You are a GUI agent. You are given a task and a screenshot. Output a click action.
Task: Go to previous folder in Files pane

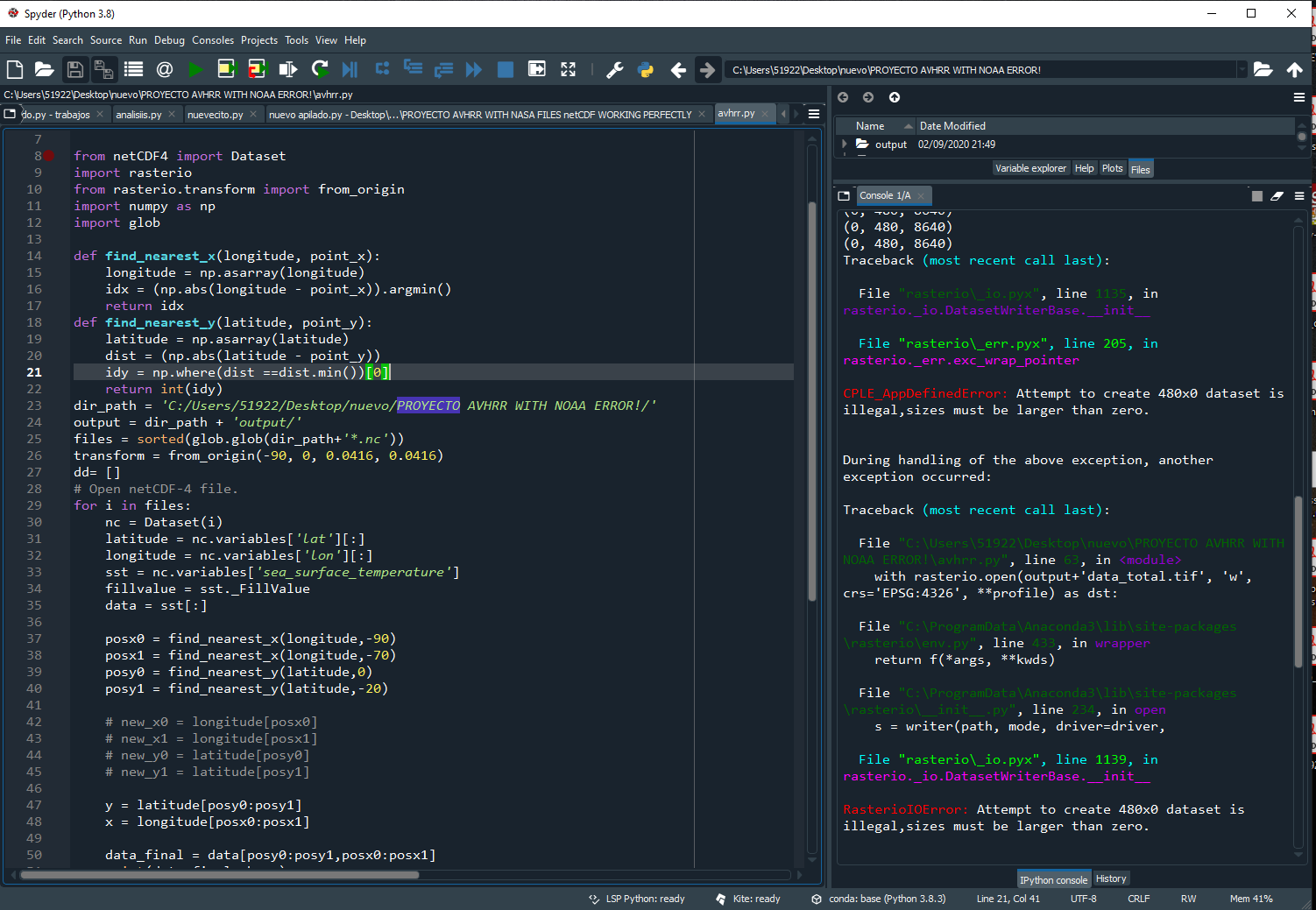point(843,97)
